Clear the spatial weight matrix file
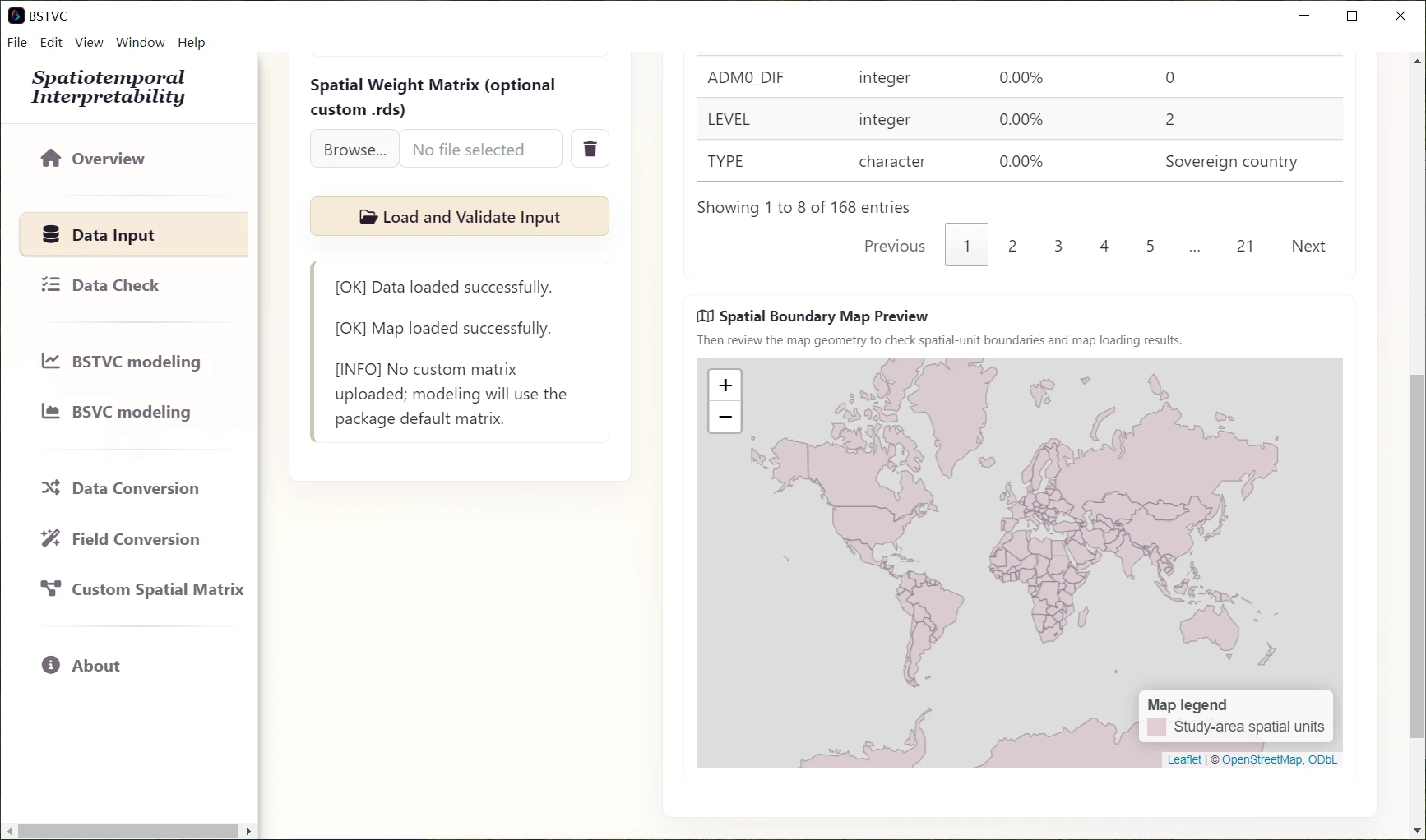 (590, 149)
